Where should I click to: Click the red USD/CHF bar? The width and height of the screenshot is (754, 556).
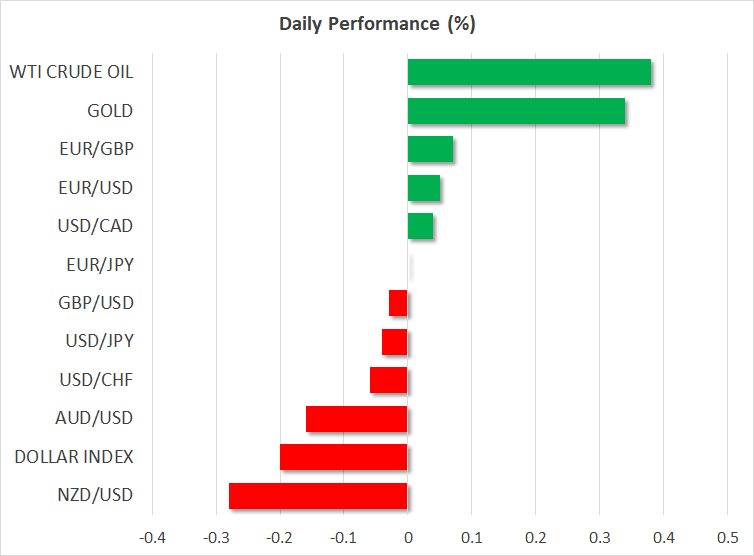click(388, 380)
